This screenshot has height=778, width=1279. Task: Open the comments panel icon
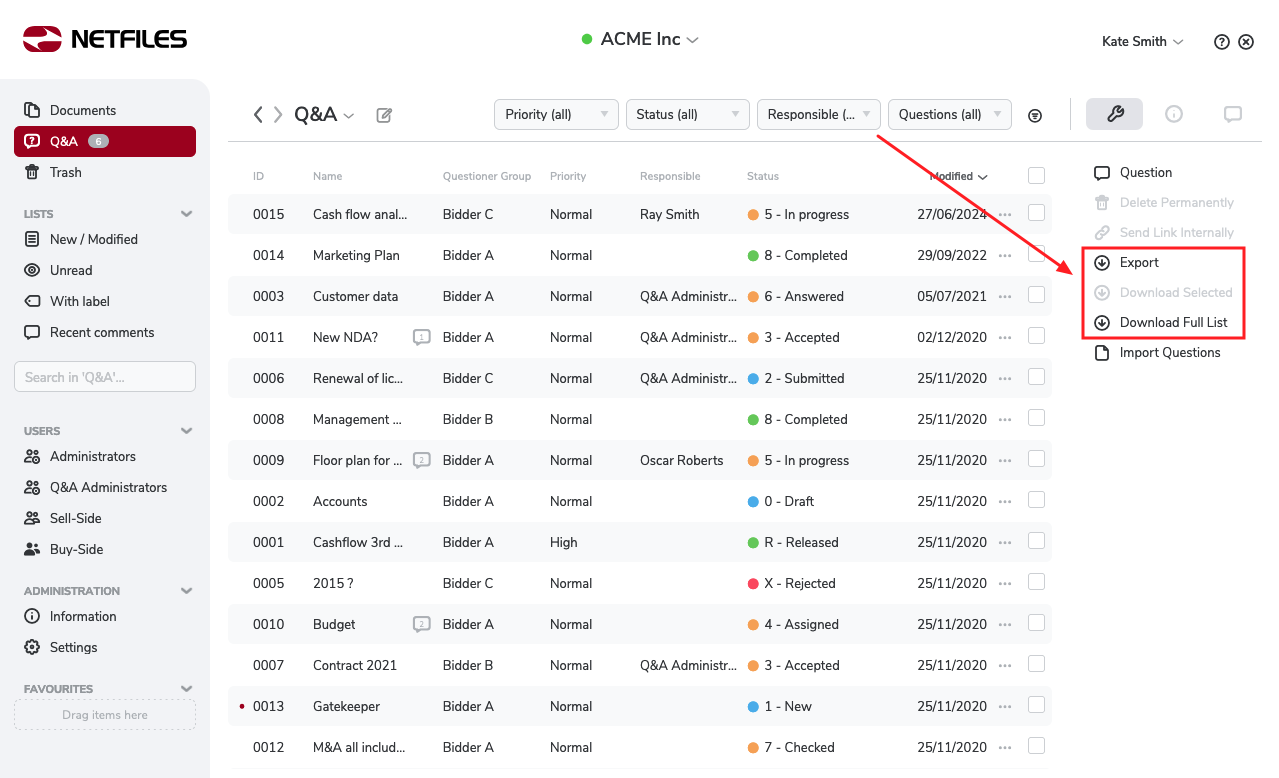click(x=1232, y=114)
